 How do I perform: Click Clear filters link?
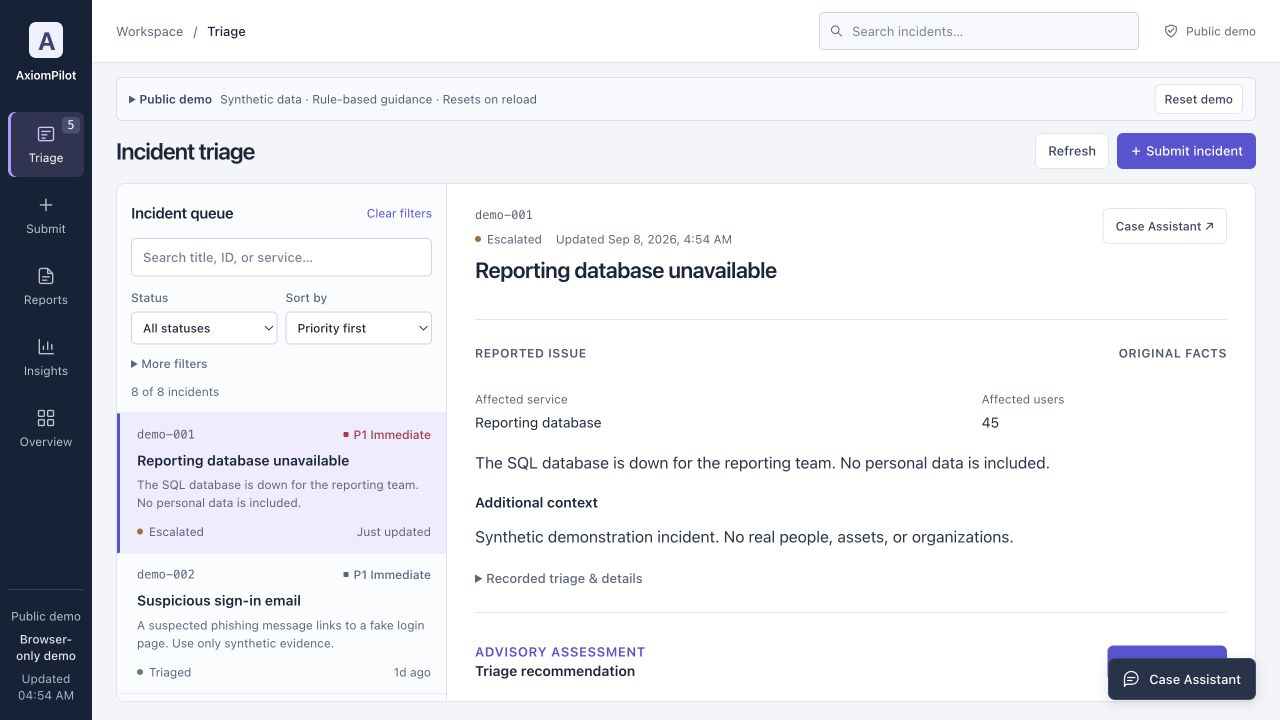(399, 213)
